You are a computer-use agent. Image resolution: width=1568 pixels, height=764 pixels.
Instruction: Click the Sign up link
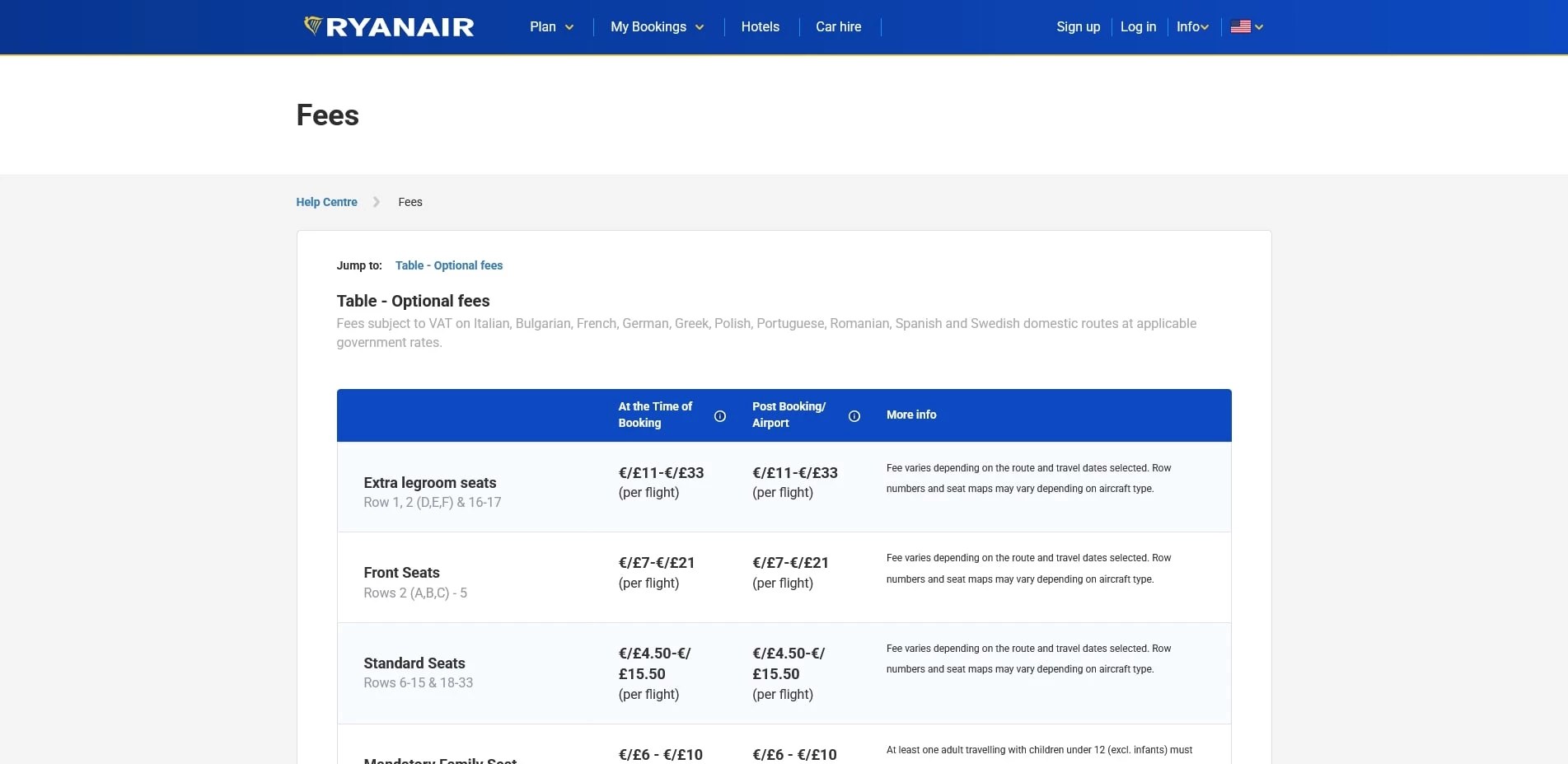tap(1078, 26)
